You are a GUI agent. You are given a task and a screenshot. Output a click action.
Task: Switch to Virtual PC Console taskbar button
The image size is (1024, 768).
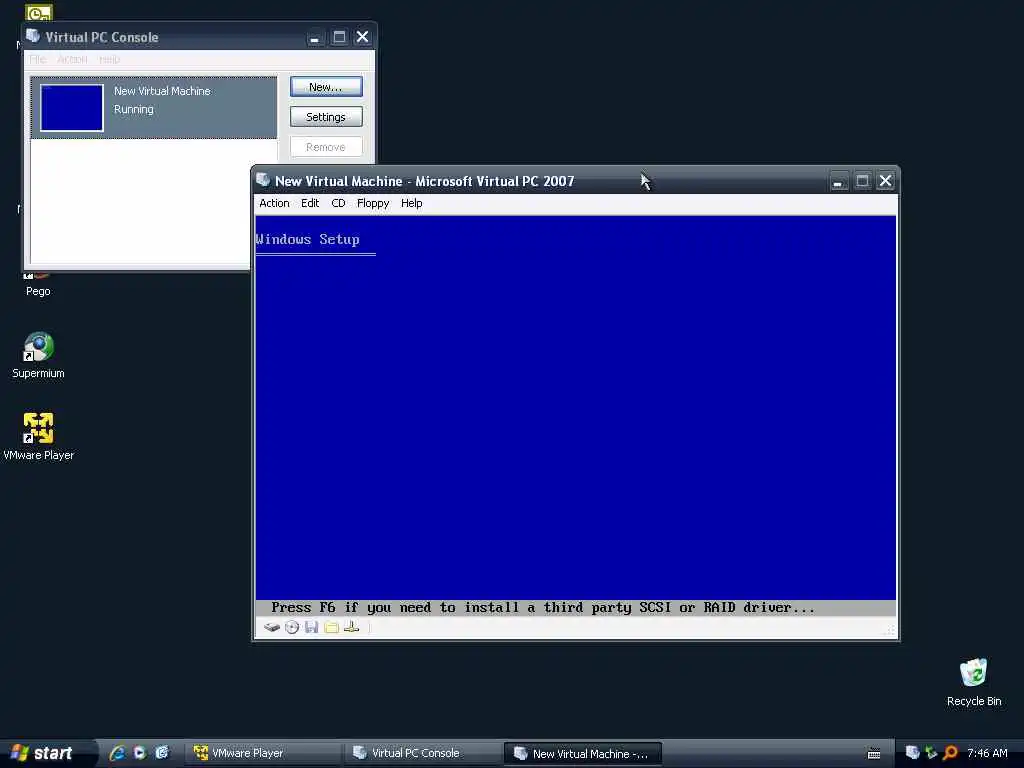(423, 753)
